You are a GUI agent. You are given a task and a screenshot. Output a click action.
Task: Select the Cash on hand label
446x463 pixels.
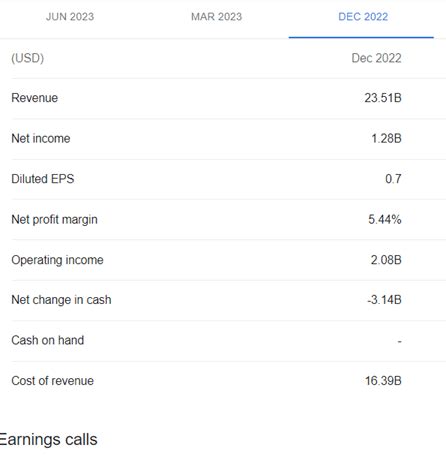point(48,340)
